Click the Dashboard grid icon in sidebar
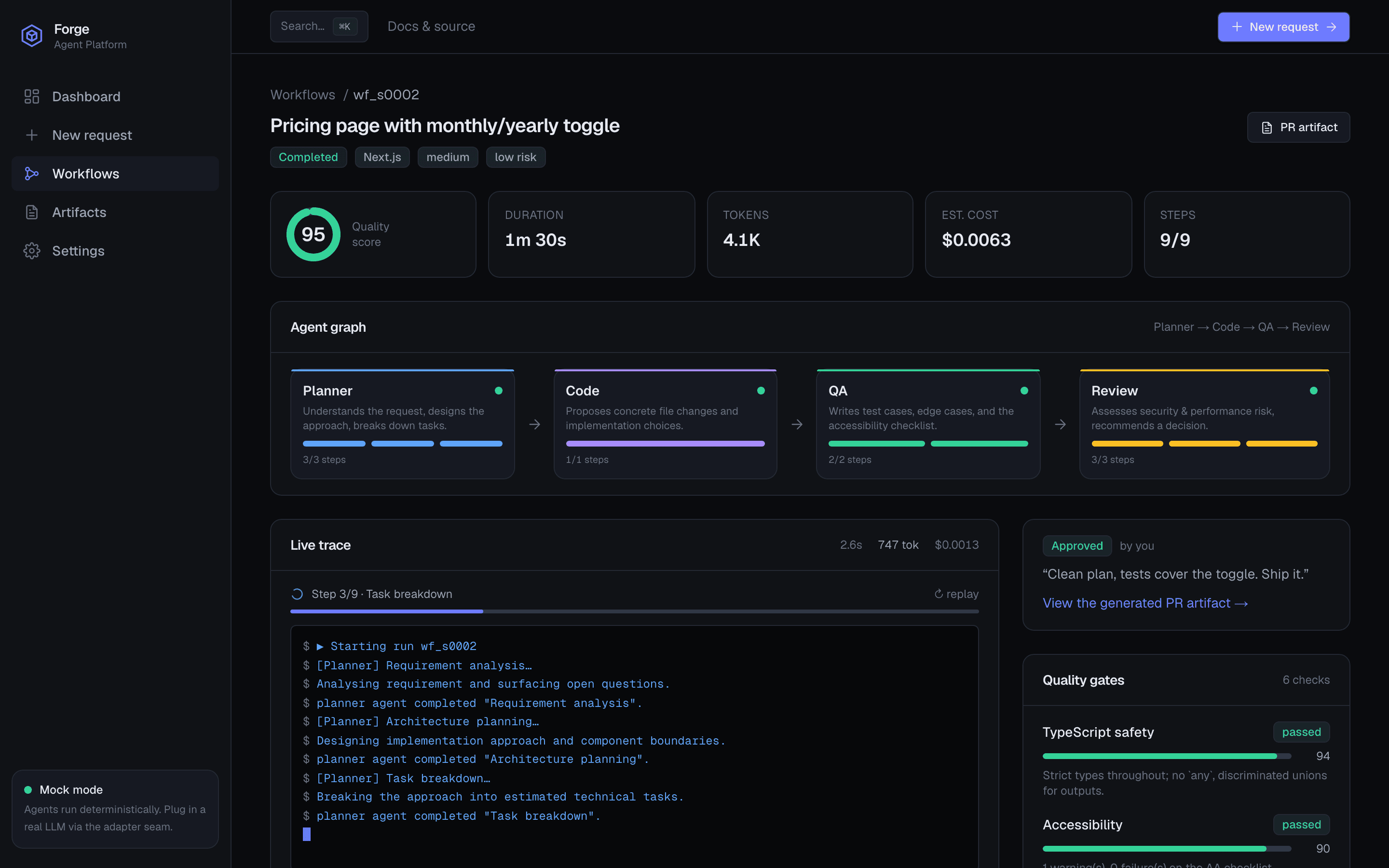The width and height of the screenshot is (1389, 868). (x=31, y=96)
